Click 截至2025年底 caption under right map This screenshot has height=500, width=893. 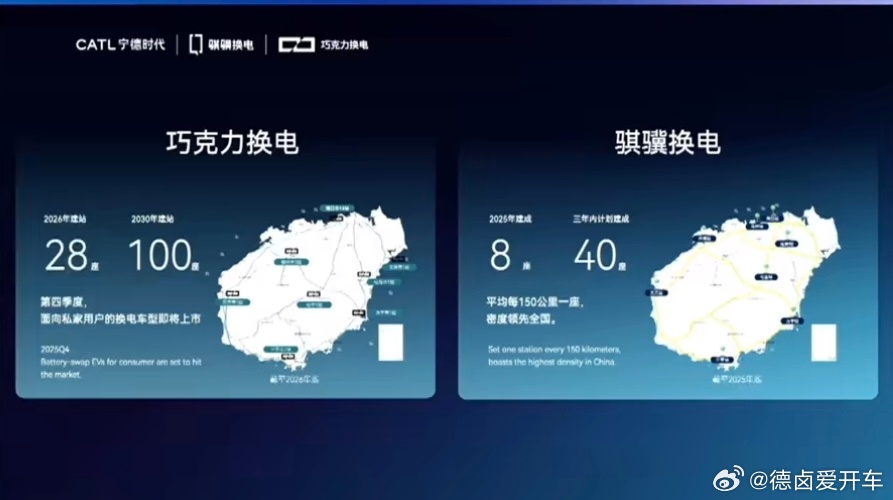point(737,379)
